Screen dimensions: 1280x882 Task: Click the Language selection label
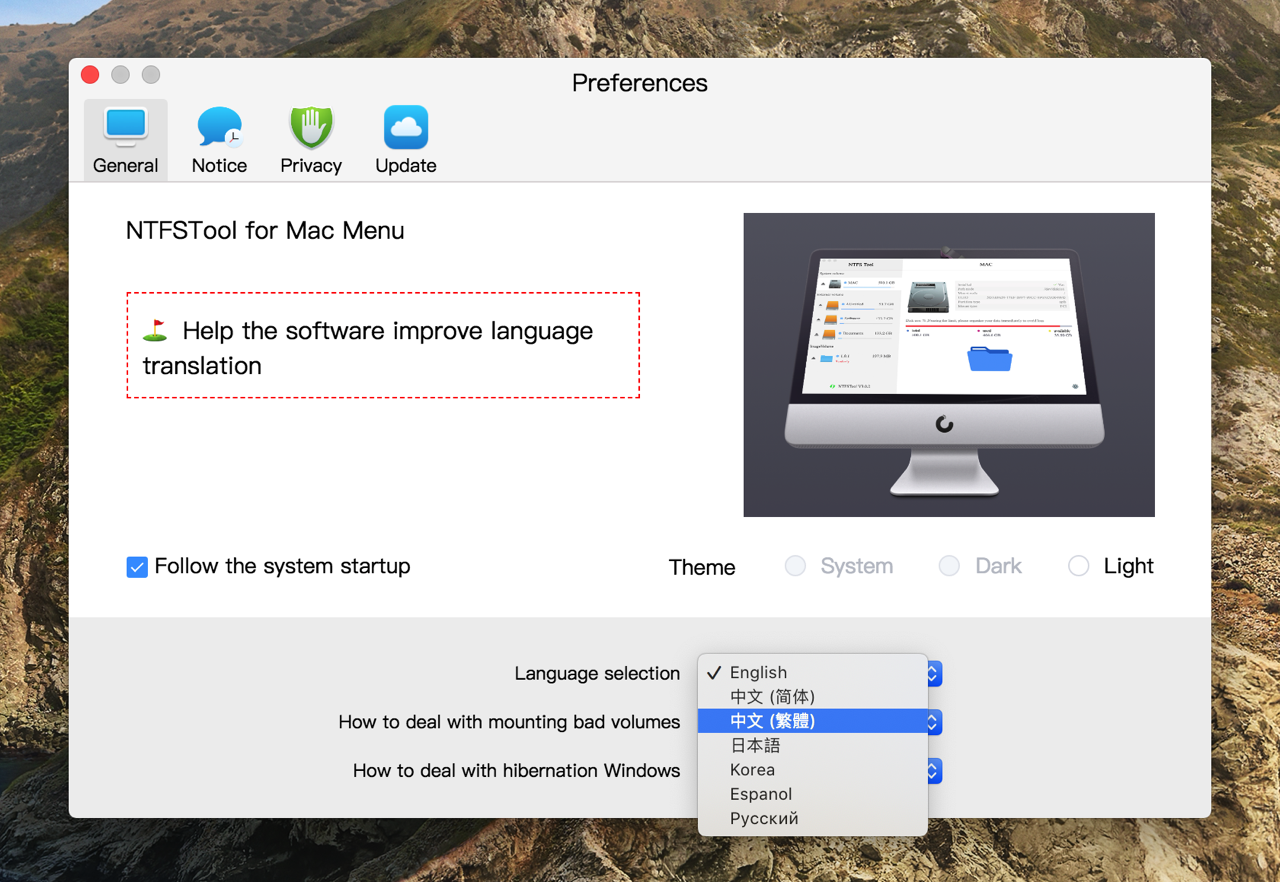pyautogui.click(x=597, y=674)
